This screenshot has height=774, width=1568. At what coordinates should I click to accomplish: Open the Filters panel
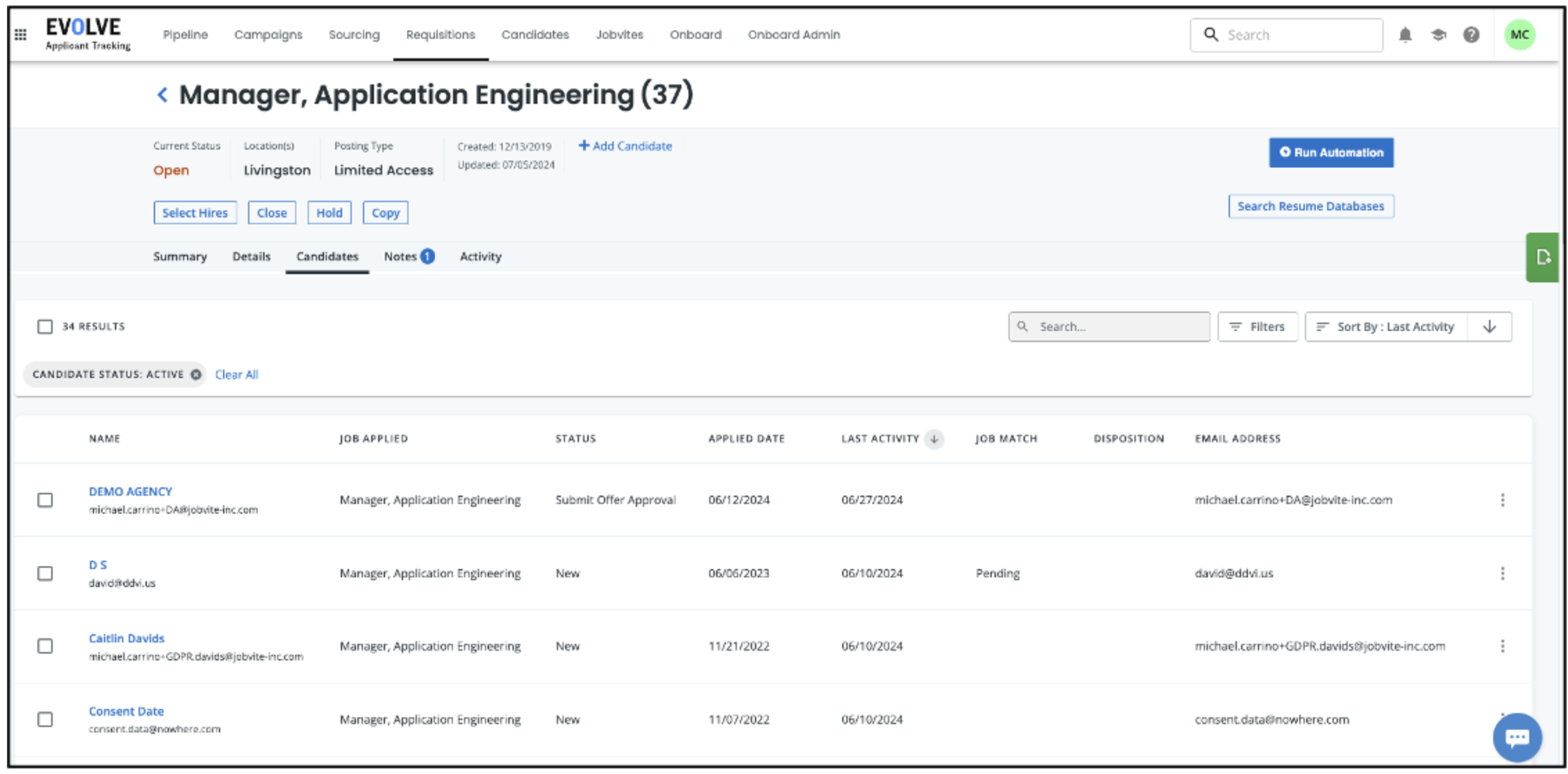1258,327
